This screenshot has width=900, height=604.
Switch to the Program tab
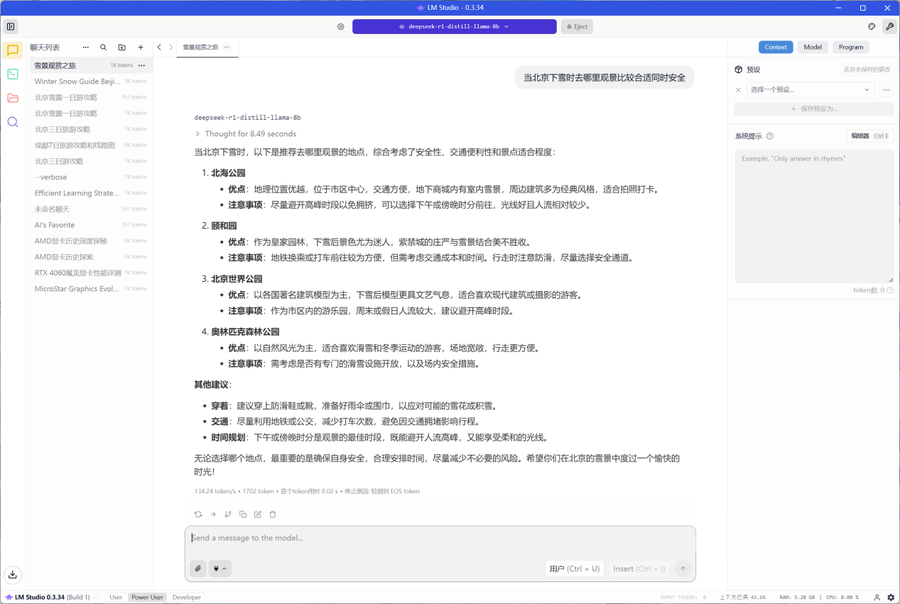coord(851,47)
